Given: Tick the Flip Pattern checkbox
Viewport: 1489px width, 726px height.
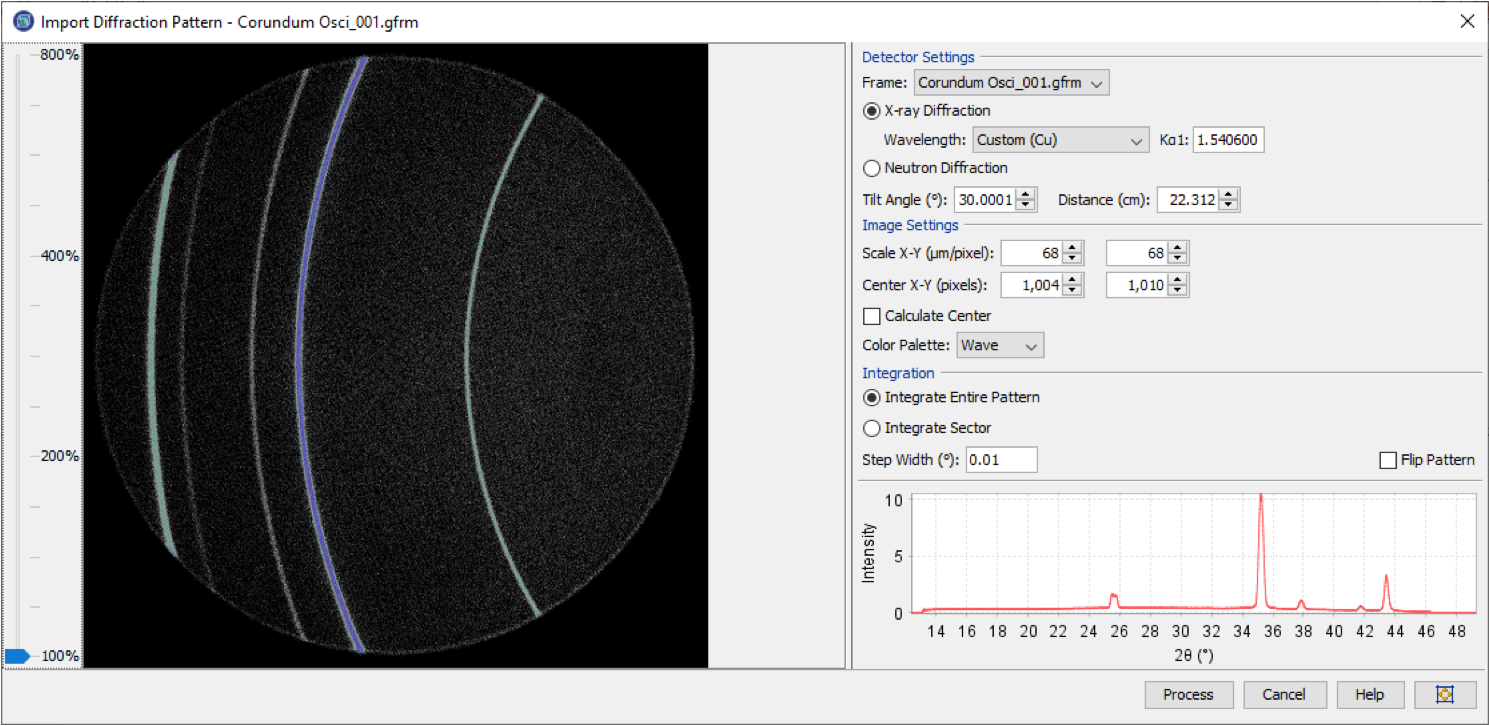Looking at the screenshot, I should (1387, 460).
